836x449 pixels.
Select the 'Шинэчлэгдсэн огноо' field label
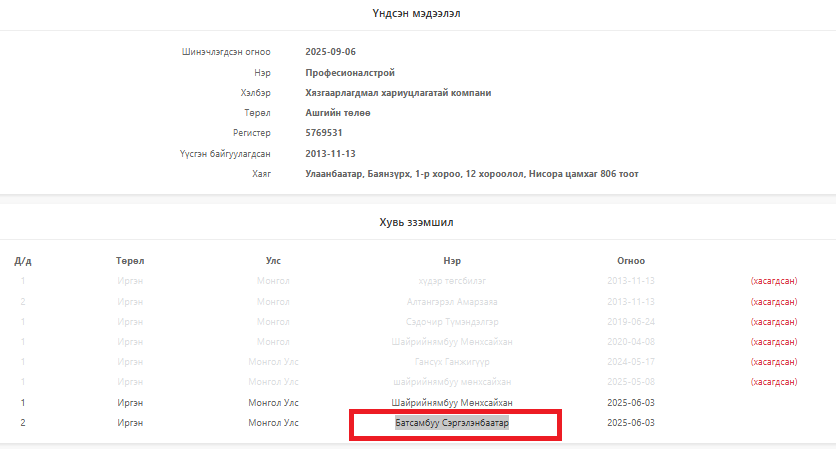pyautogui.click(x=226, y=52)
